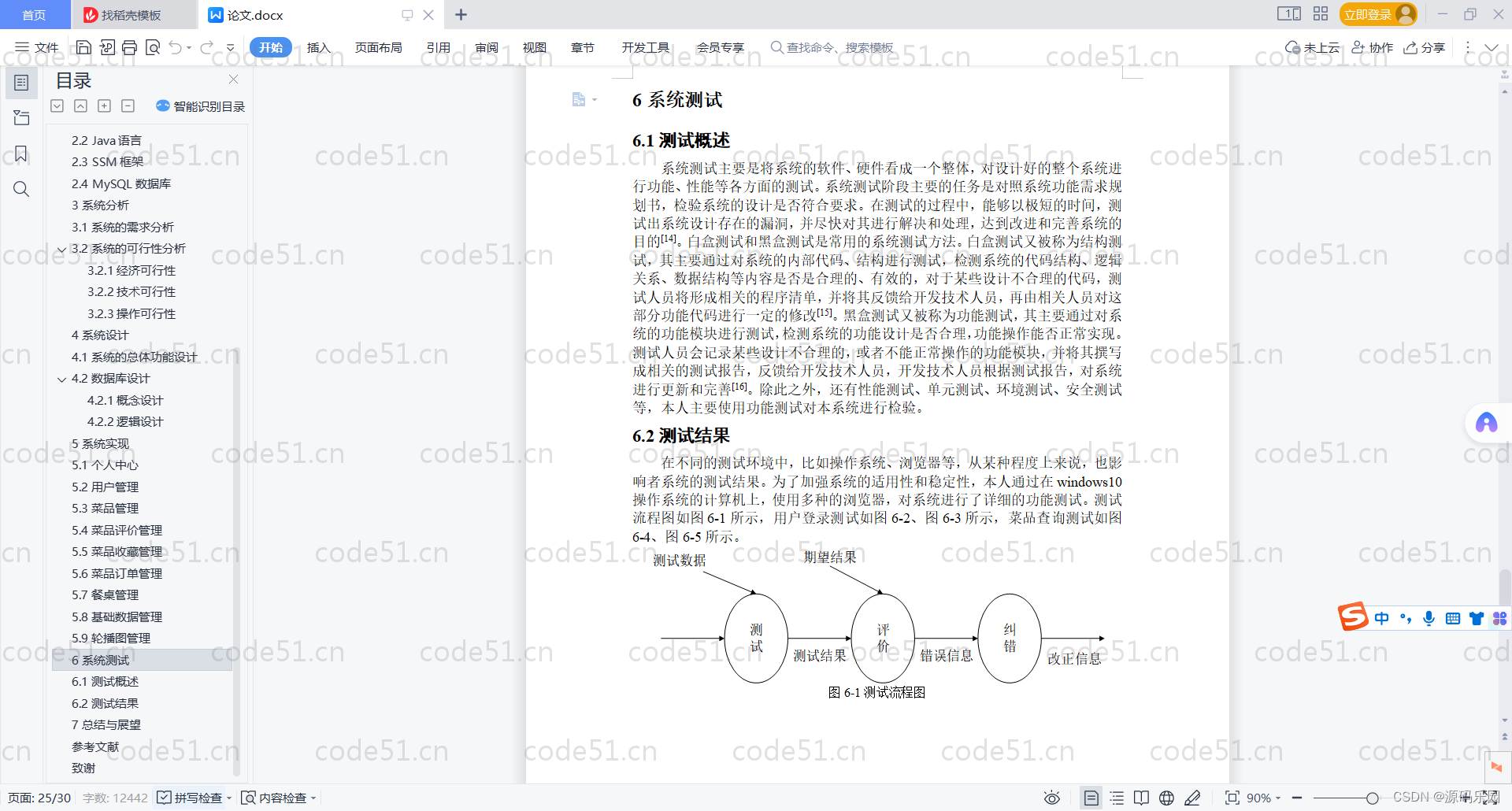
Task: Click the app grid icon in title bar
Action: [x=1321, y=14]
